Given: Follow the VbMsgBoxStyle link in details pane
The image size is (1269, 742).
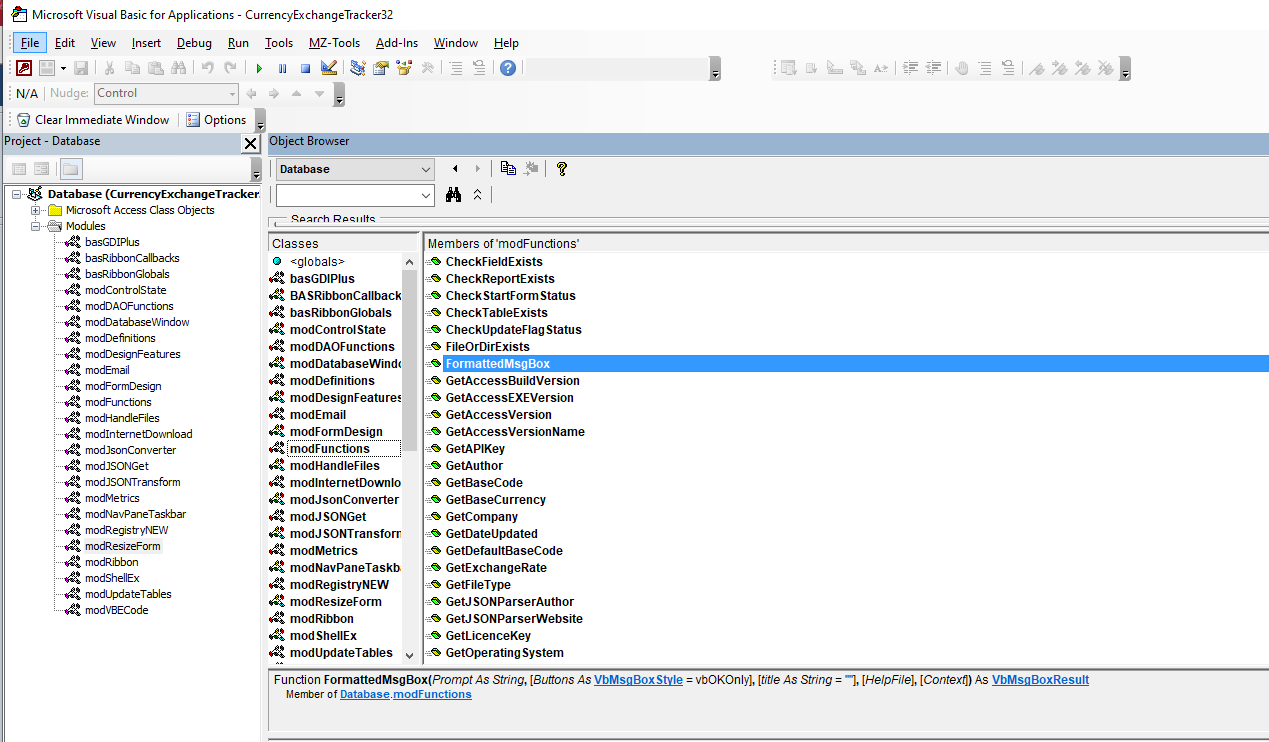Looking at the screenshot, I should tap(638, 680).
